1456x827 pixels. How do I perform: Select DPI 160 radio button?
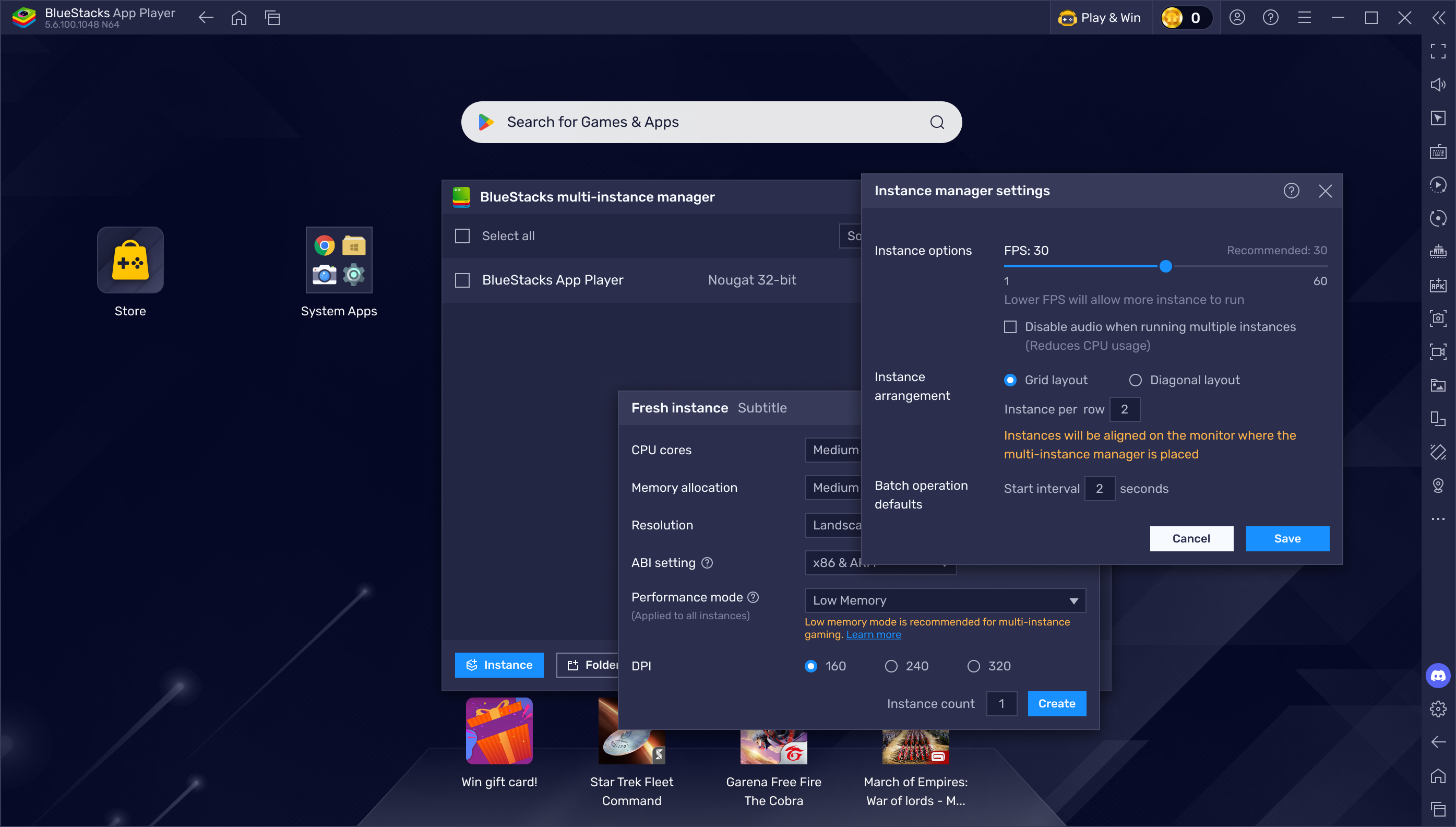click(811, 666)
